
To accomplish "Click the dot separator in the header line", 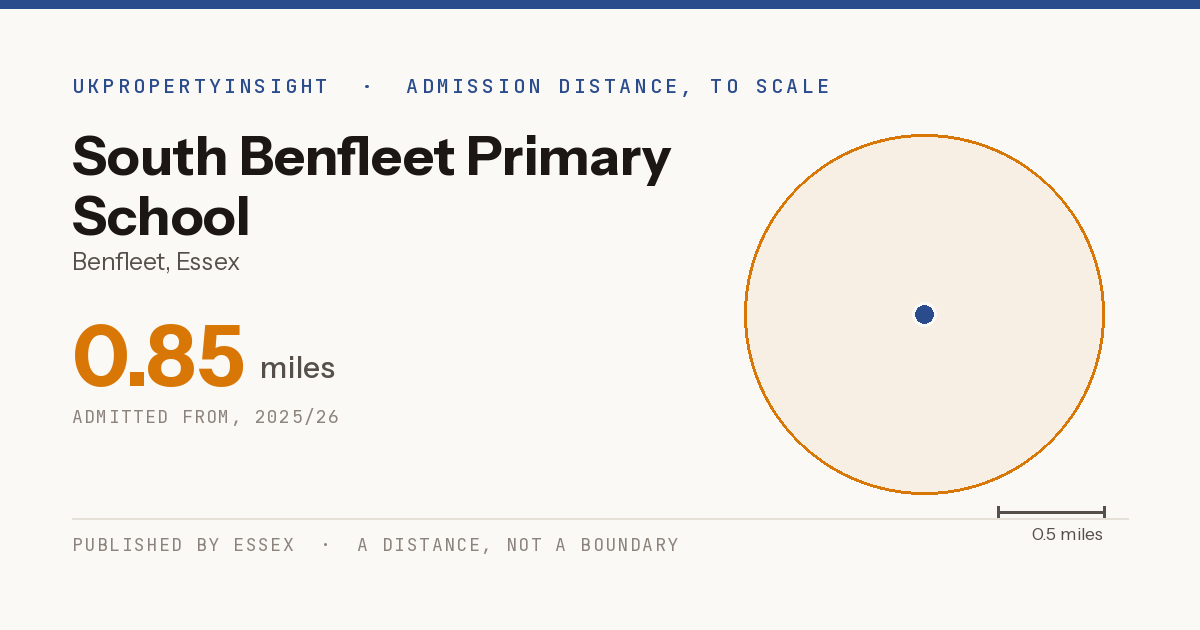I will click(x=367, y=87).
